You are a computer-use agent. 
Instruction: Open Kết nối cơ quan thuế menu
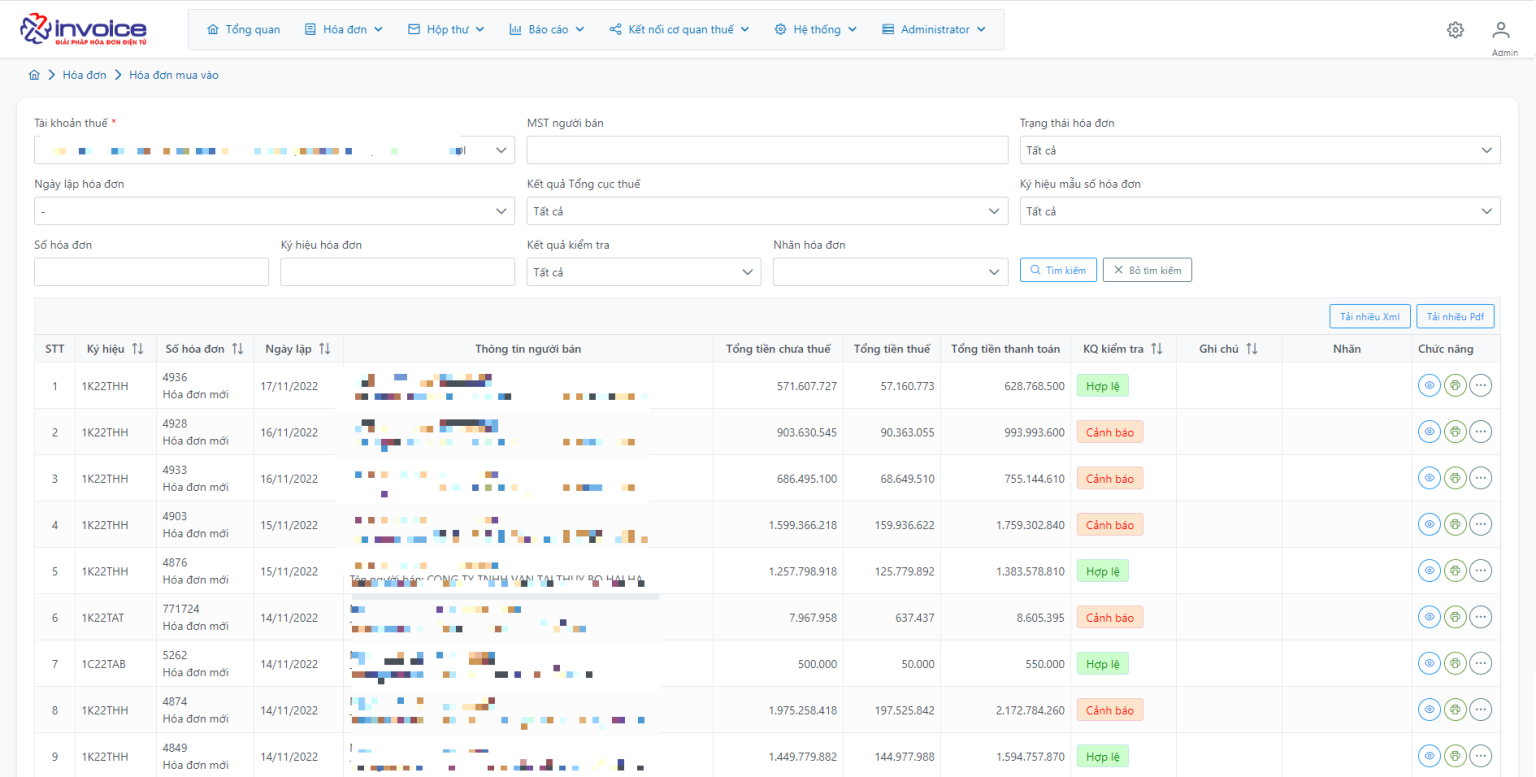(x=679, y=30)
